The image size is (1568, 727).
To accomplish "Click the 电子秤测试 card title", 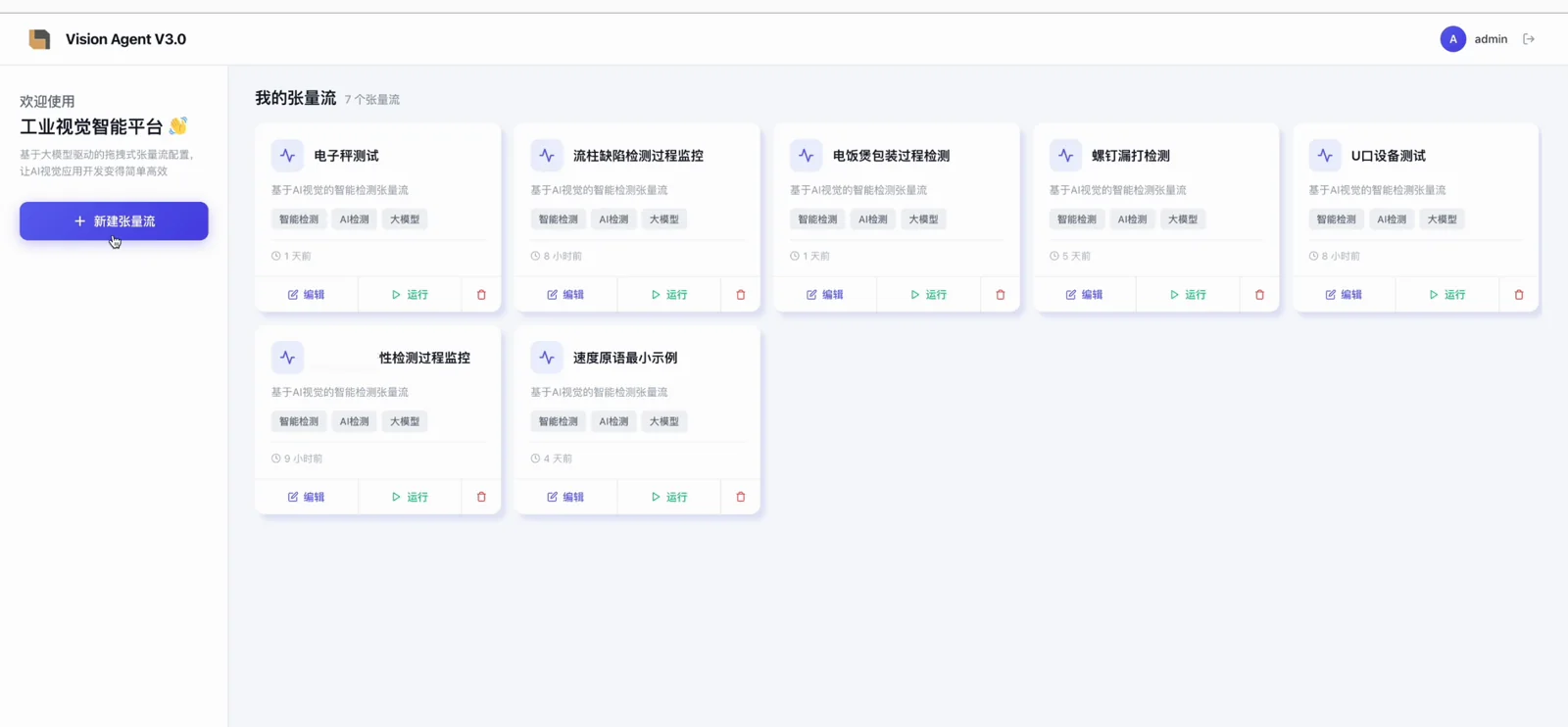I will coord(346,156).
